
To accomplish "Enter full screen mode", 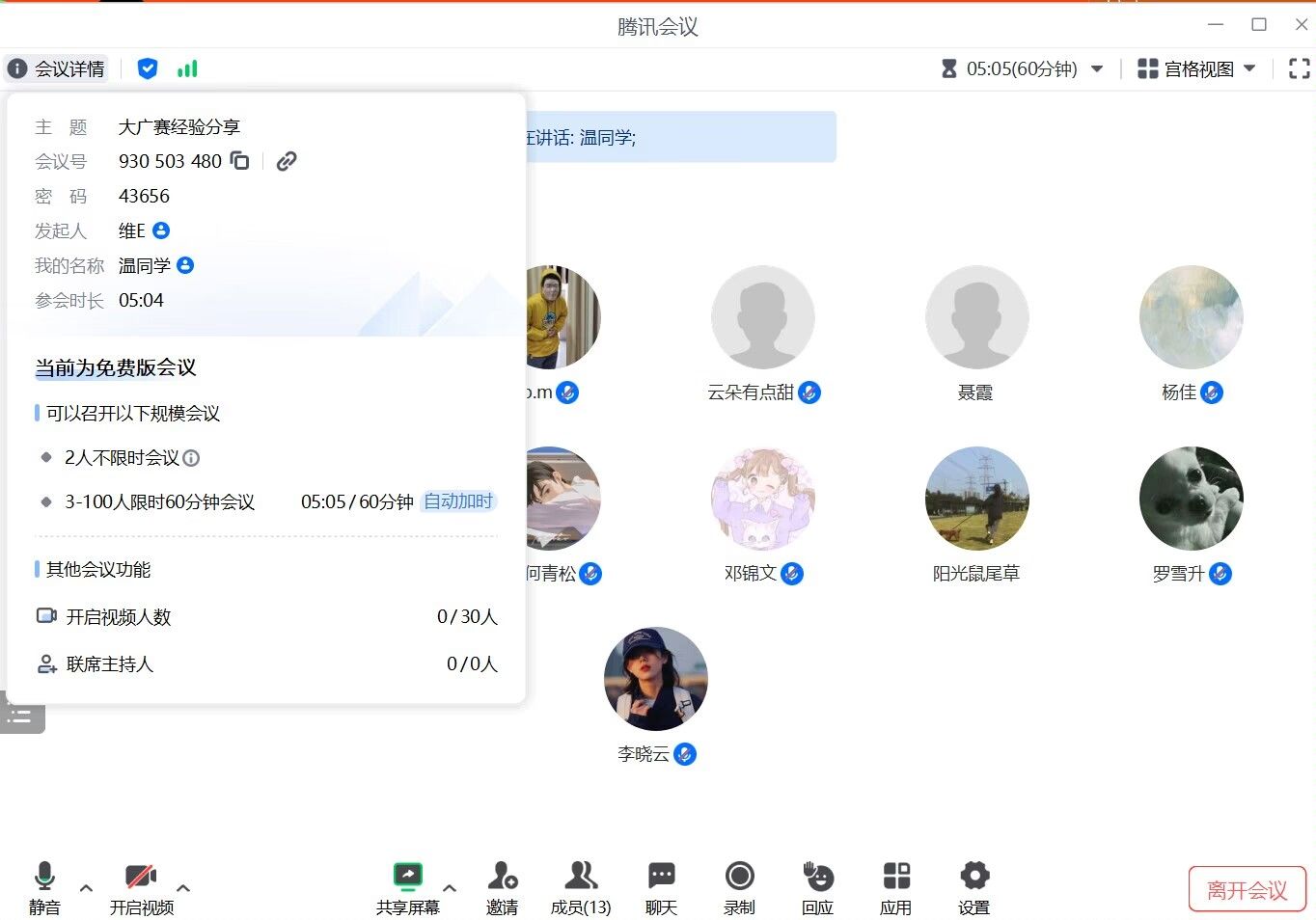I will tap(1300, 68).
